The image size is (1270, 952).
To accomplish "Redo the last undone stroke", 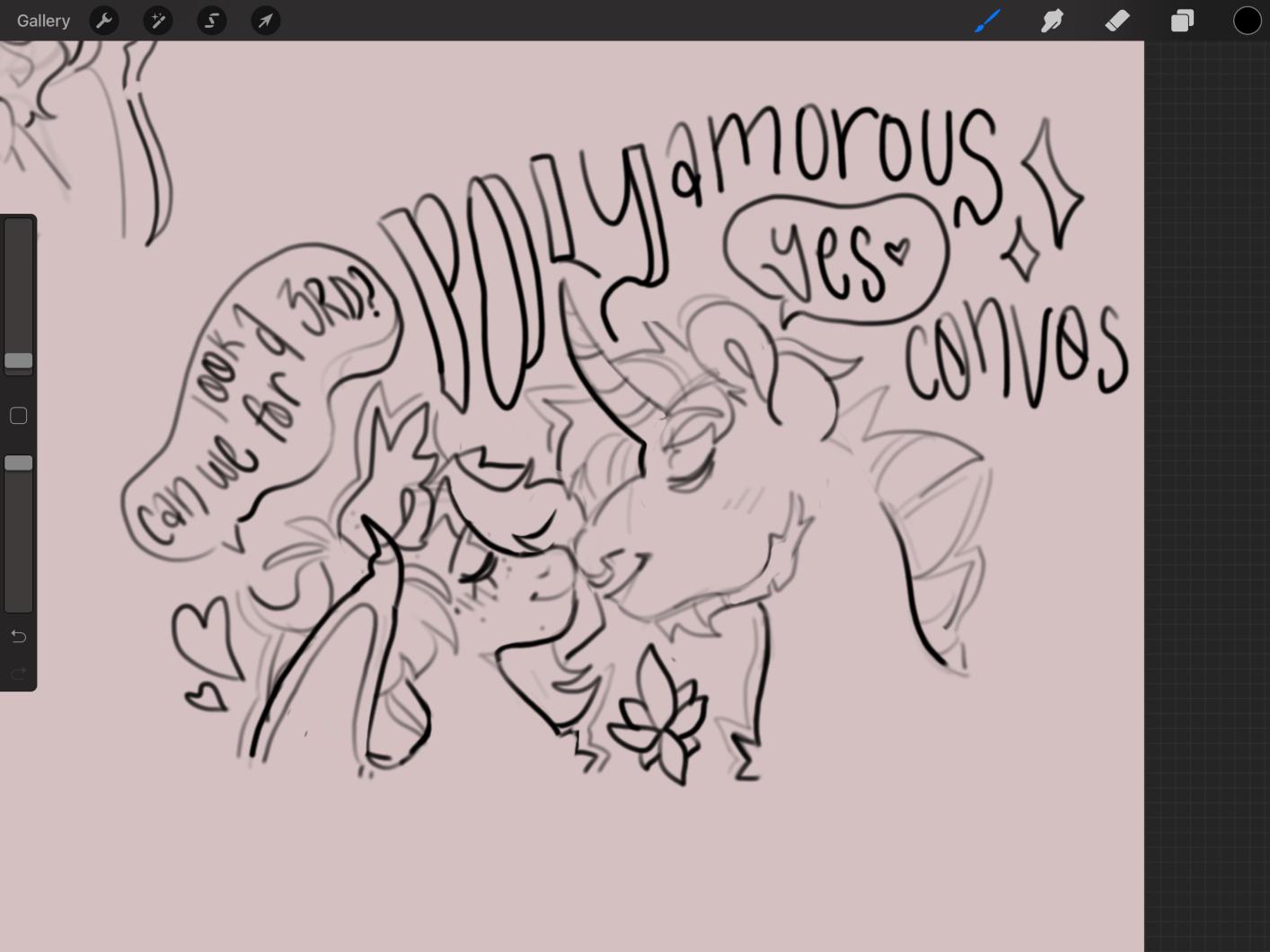I will [x=18, y=674].
